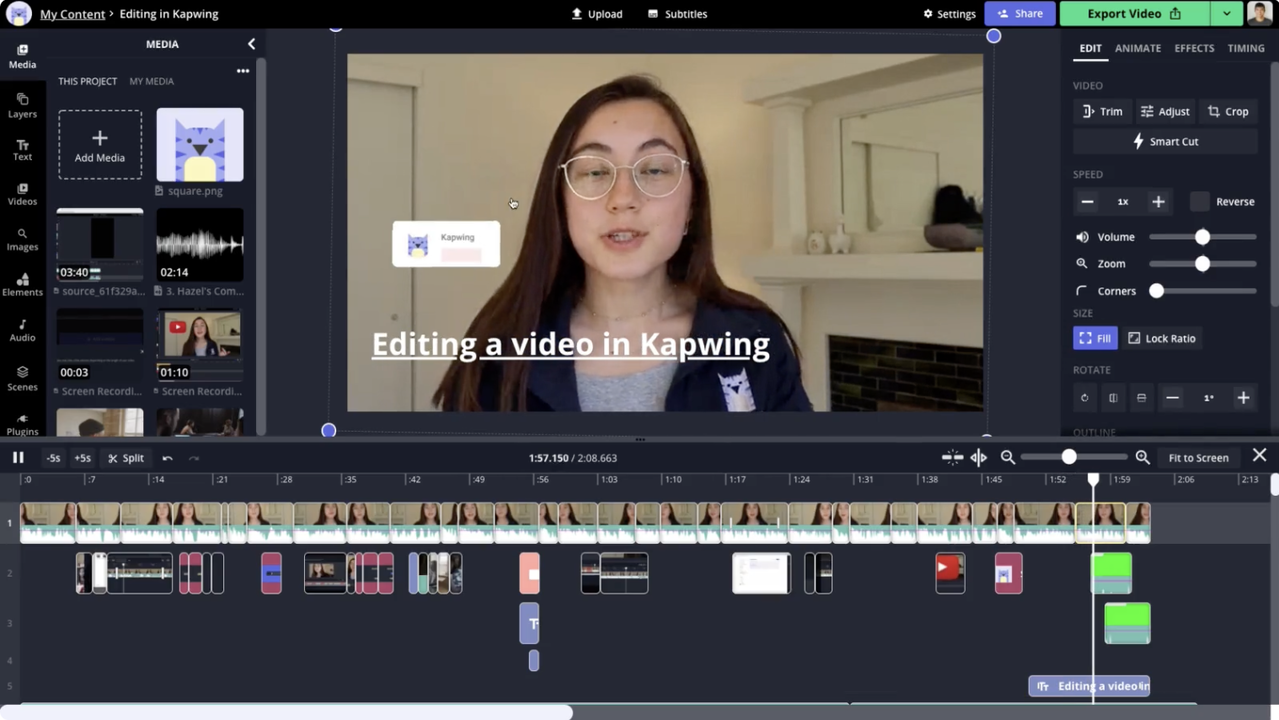Viewport: 1279px width, 720px height.
Task: Click the Volume slider handle
Action: [1202, 237]
